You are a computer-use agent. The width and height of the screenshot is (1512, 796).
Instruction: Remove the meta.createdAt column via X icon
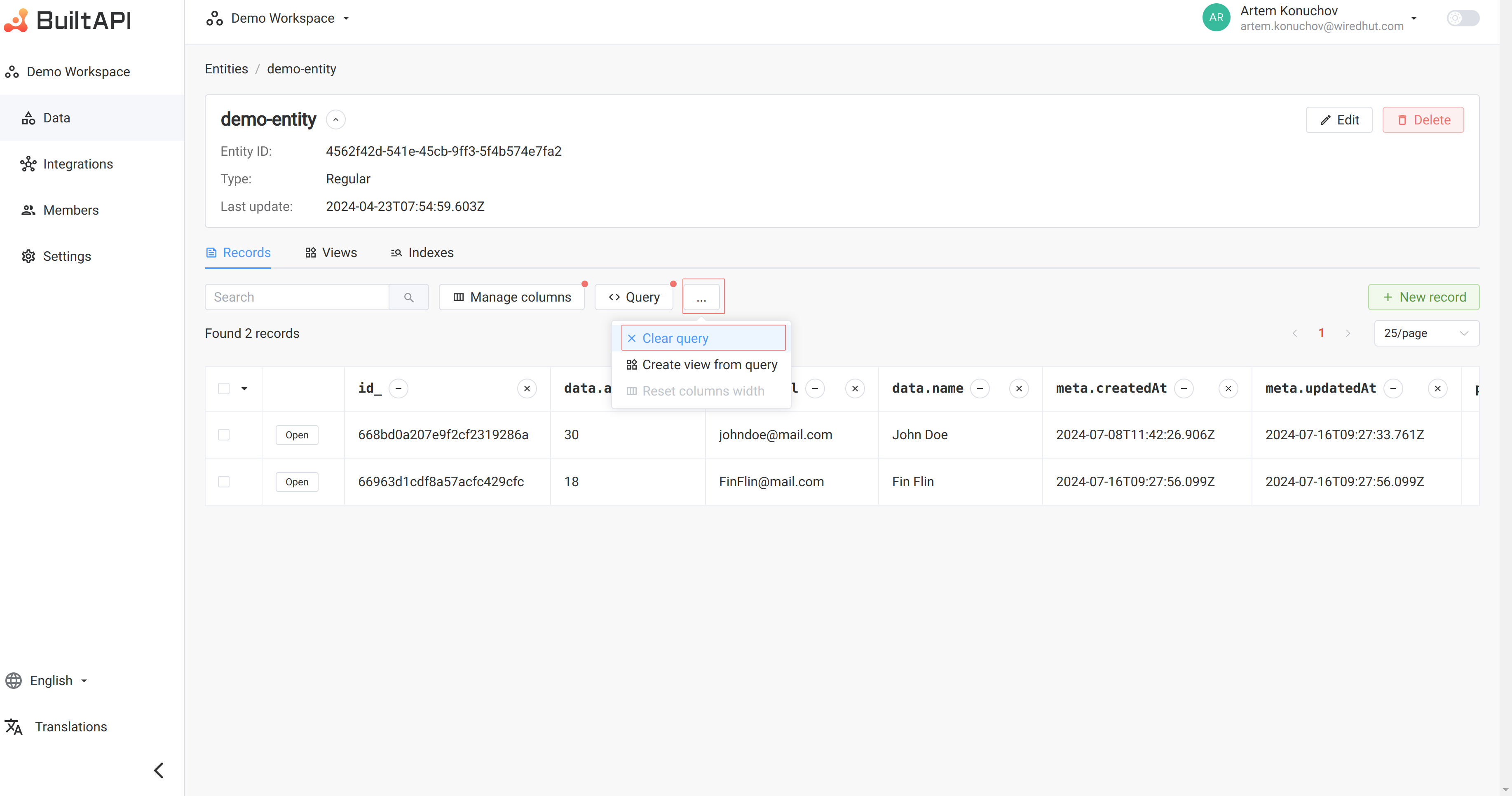click(1228, 389)
